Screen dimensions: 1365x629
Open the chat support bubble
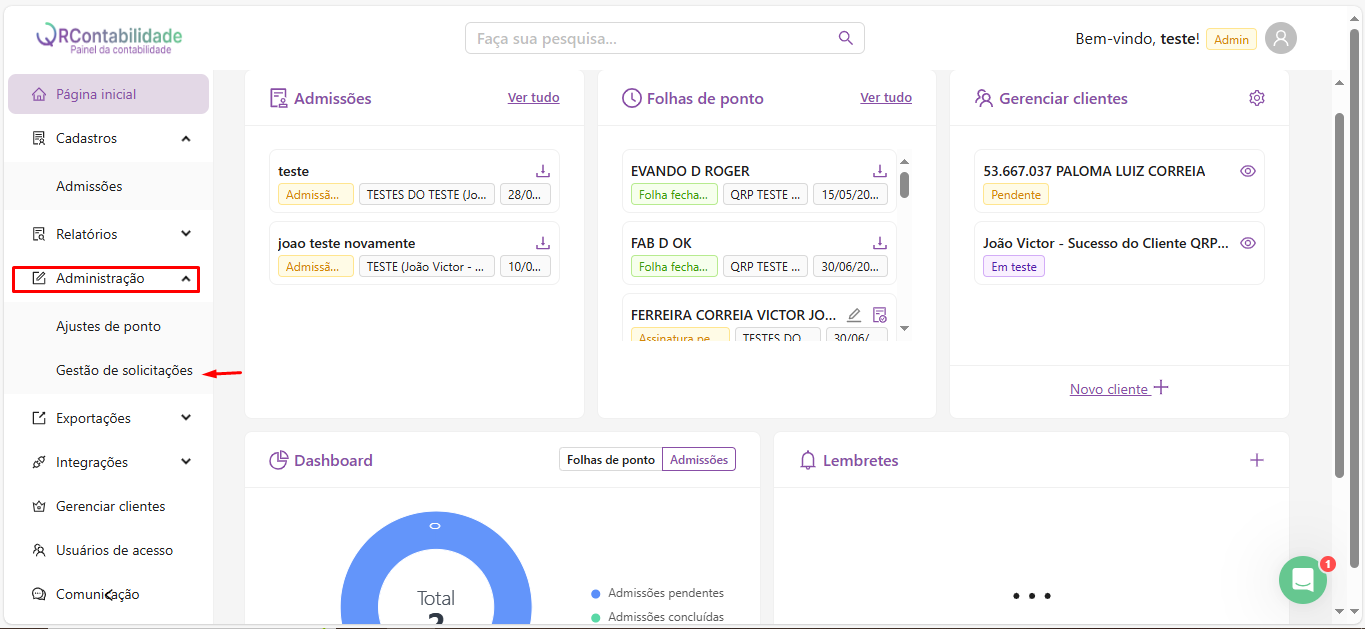1302,580
